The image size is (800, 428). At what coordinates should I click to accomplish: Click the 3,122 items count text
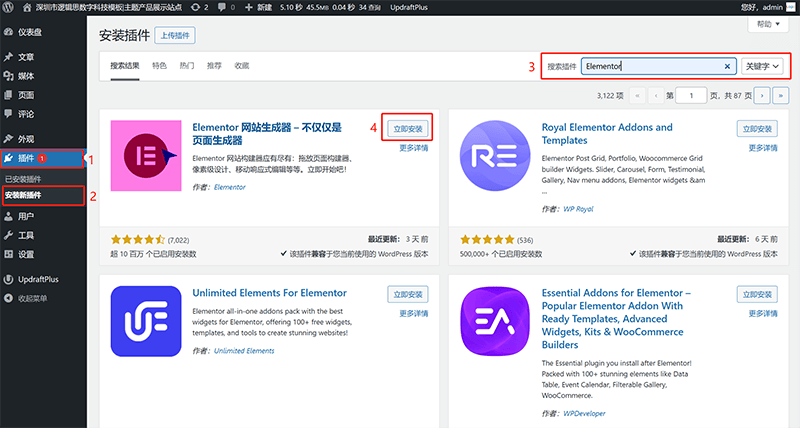[x=610, y=95]
